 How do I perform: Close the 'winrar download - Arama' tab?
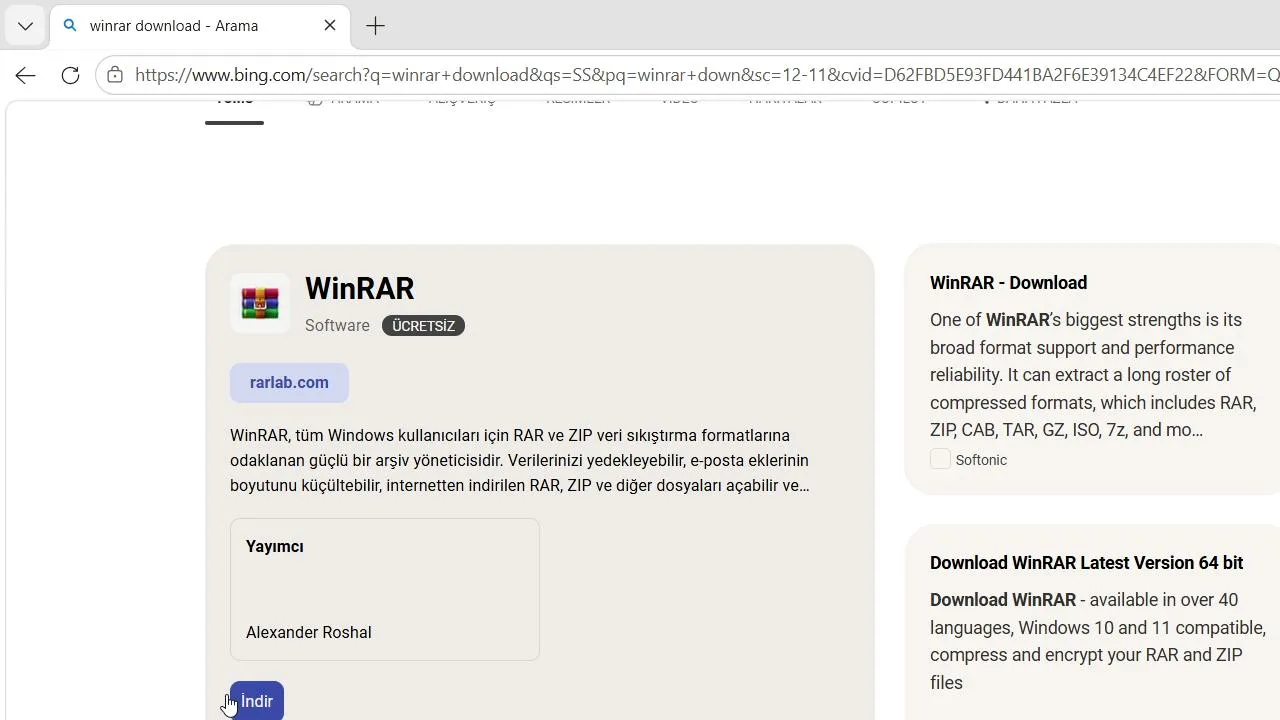click(330, 26)
